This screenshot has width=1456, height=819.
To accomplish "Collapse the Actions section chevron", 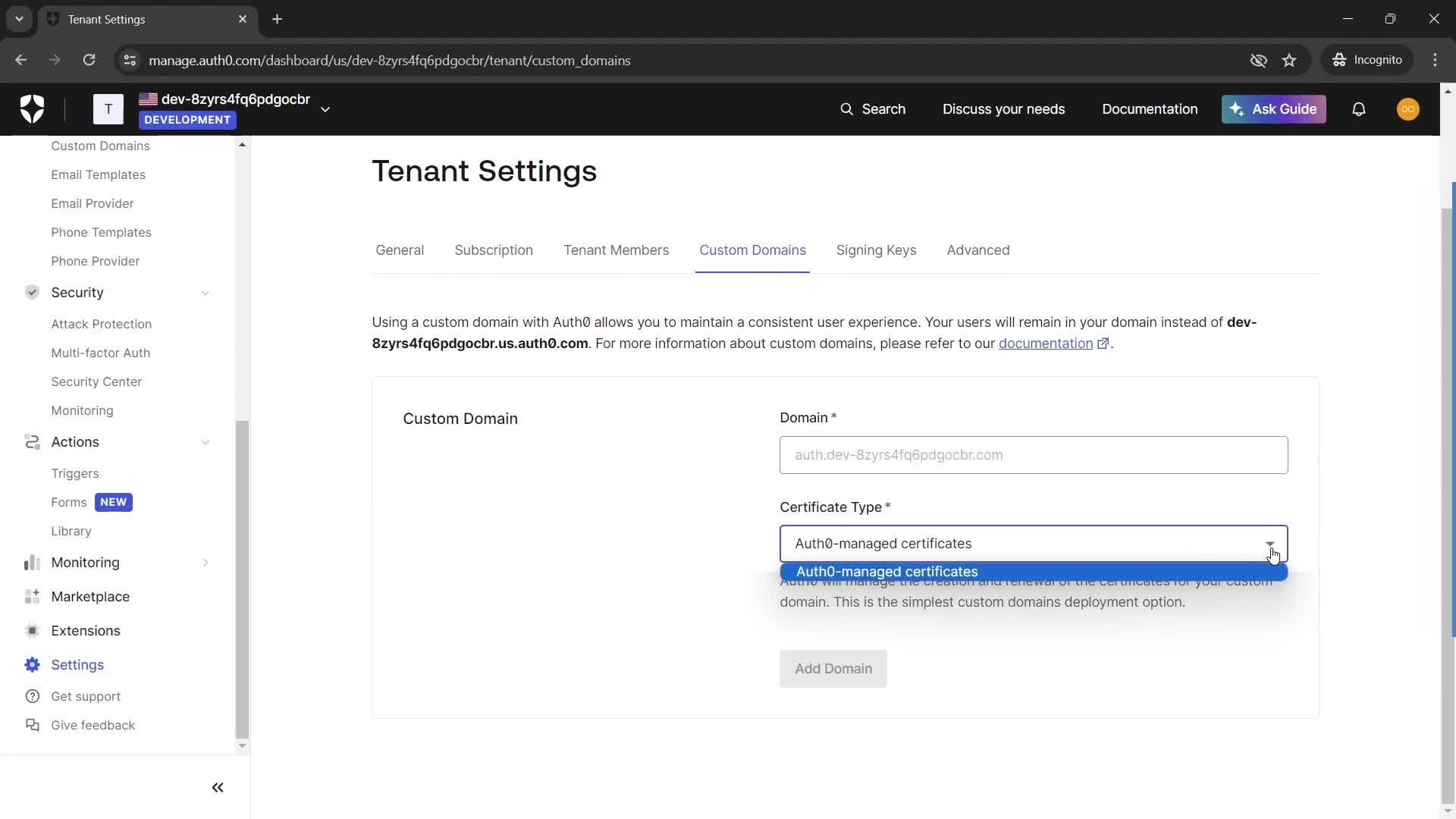I will click(x=205, y=442).
